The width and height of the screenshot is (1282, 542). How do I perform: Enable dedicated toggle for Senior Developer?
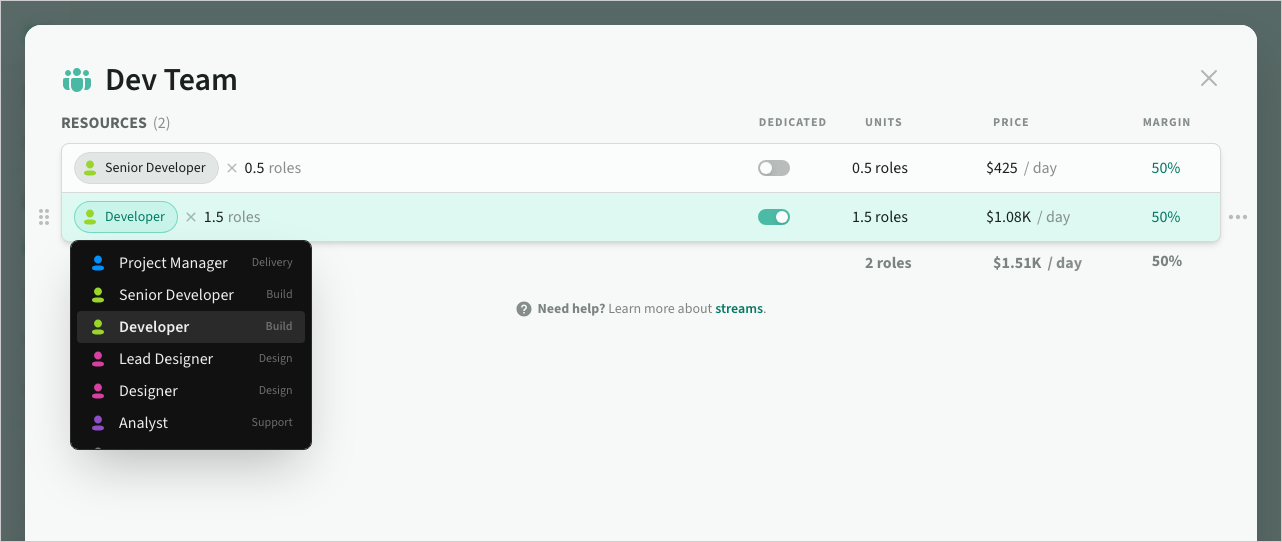click(773, 168)
